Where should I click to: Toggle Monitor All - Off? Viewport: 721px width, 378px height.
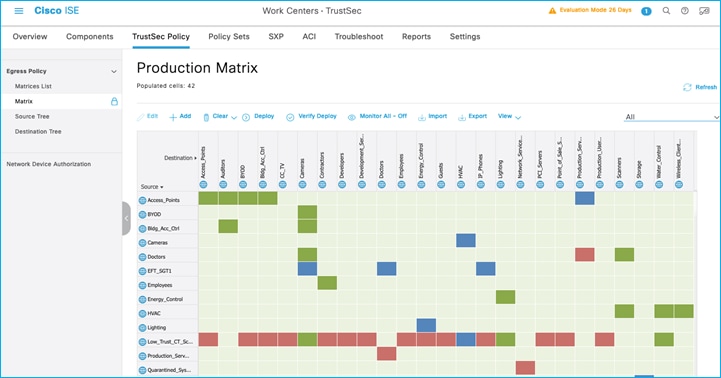377,116
